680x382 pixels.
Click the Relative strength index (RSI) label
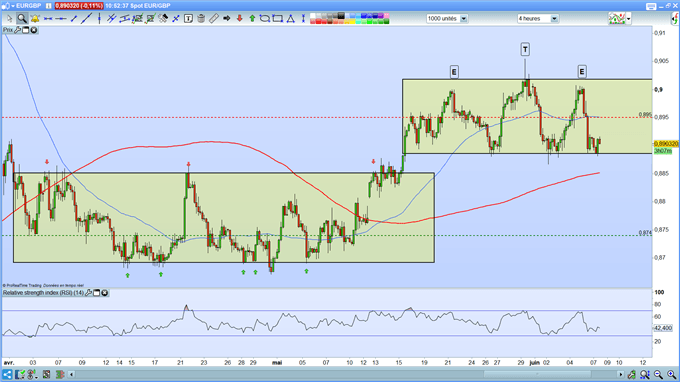pyautogui.click(x=43, y=293)
